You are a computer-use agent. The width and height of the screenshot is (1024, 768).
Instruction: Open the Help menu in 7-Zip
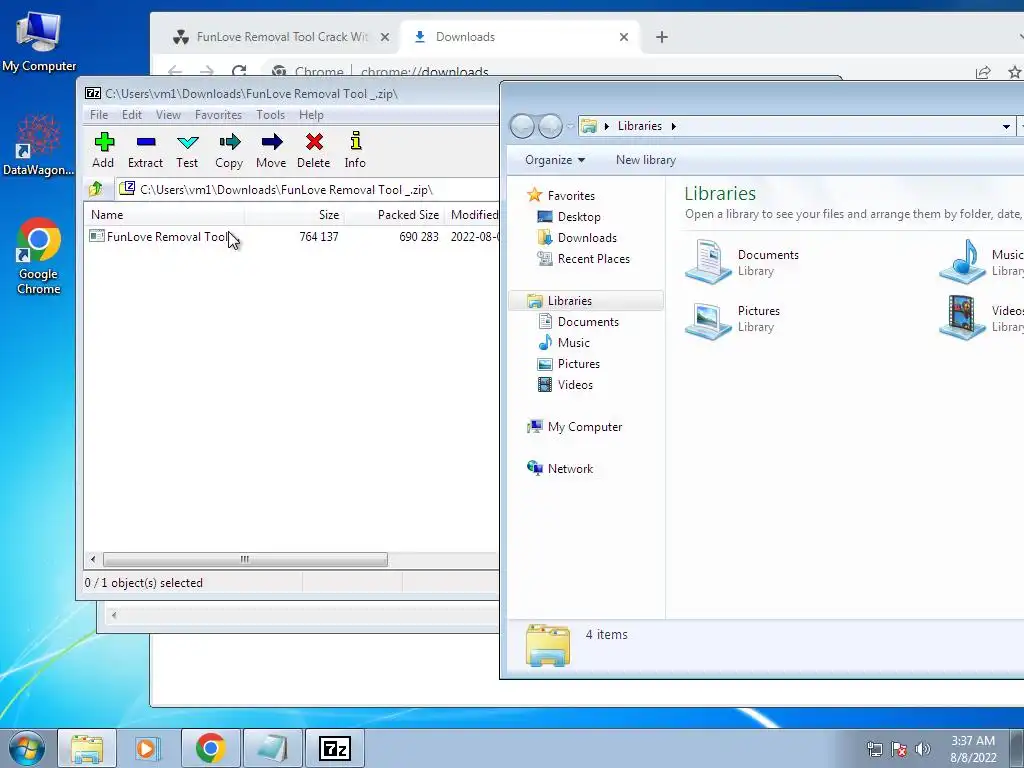pyautogui.click(x=312, y=115)
